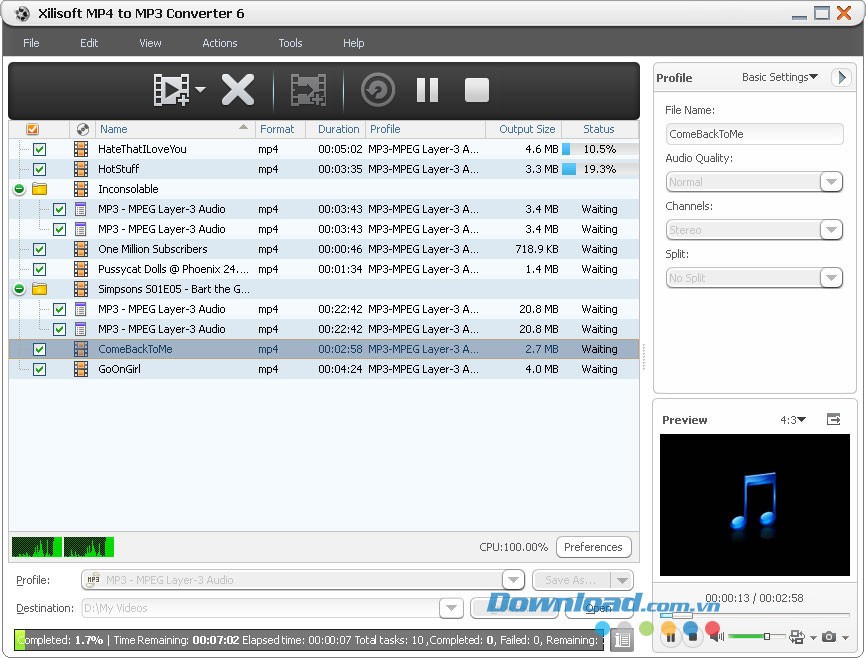Take a snapshot with the camera icon

coord(830,637)
